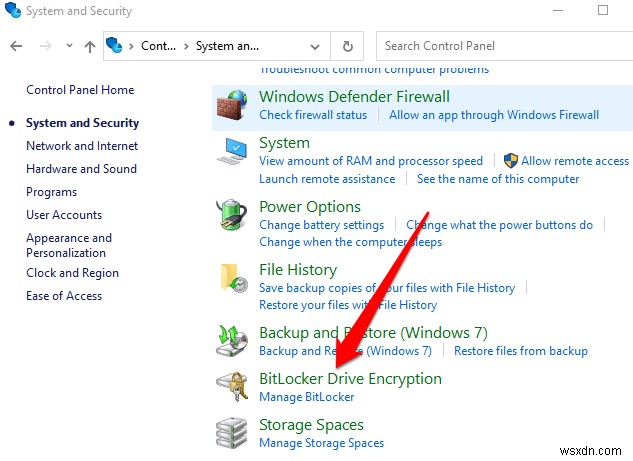This screenshot has width=633, height=461.
Task: Go back with the back arrow button
Action: [16, 46]
